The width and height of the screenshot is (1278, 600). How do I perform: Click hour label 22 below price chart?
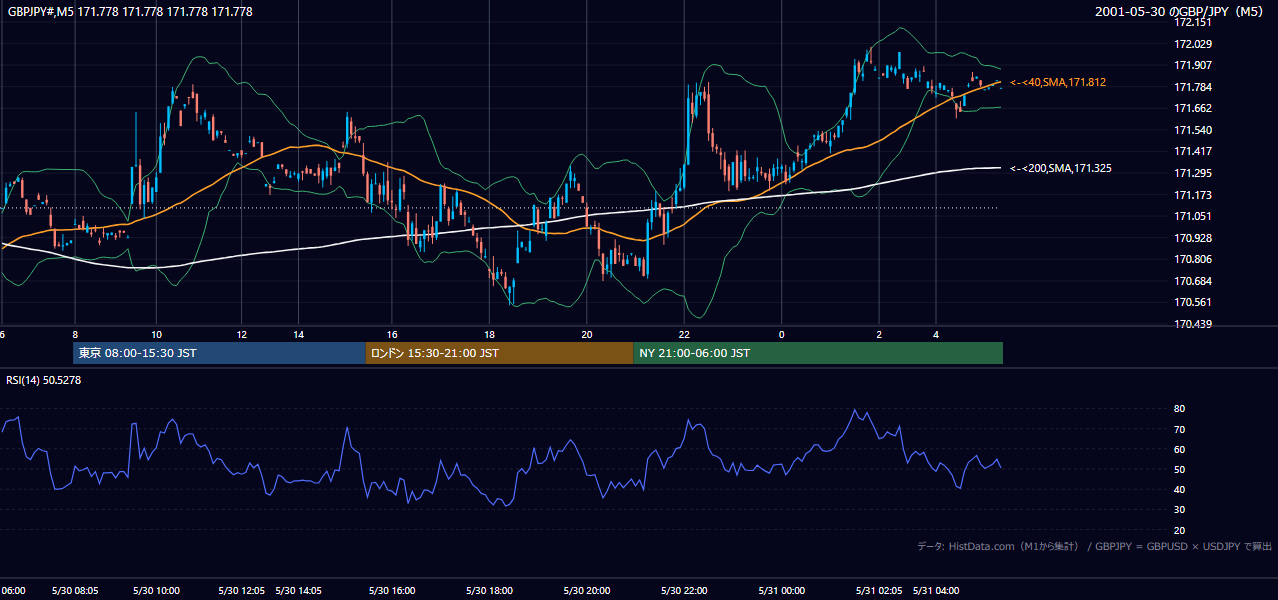684,334
